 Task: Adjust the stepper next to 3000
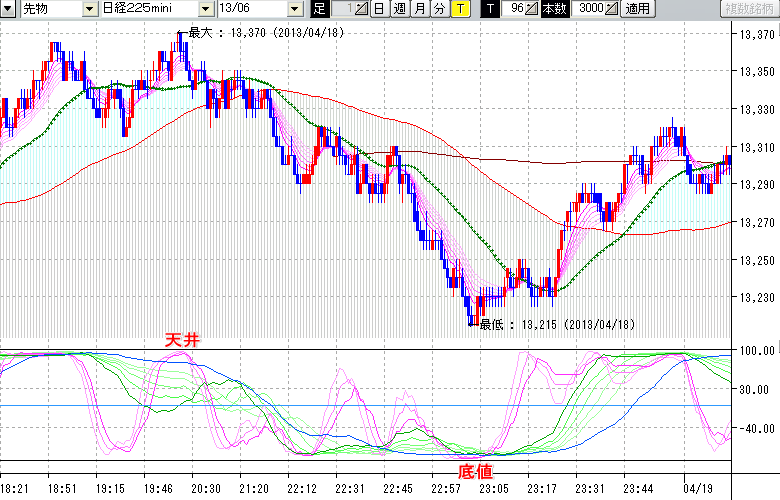point(613,9)
